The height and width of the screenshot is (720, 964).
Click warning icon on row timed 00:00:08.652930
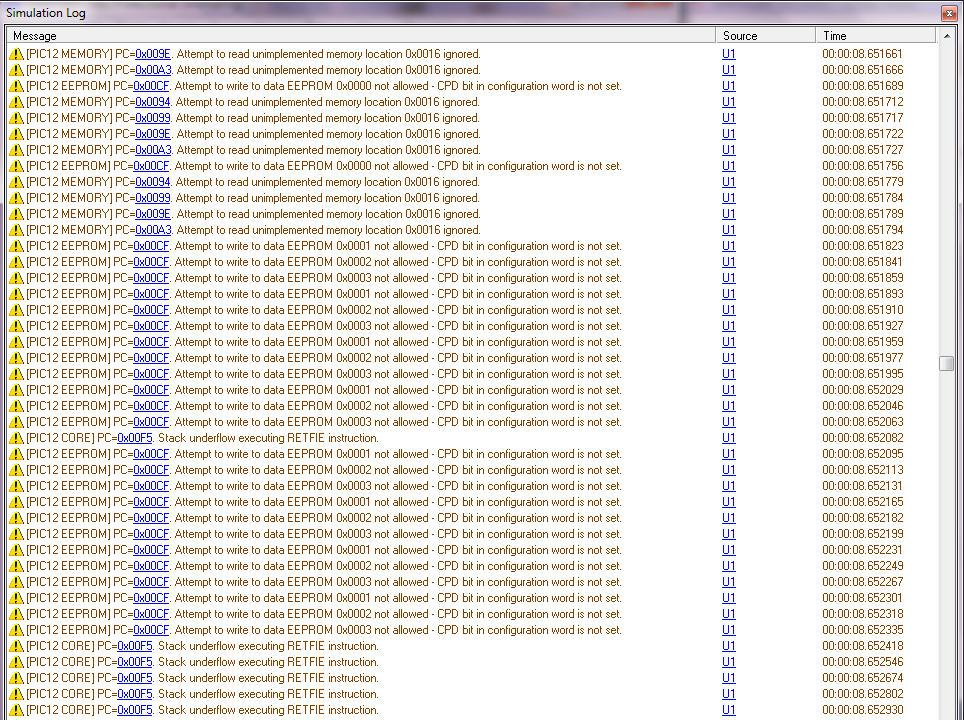(15, 710)
